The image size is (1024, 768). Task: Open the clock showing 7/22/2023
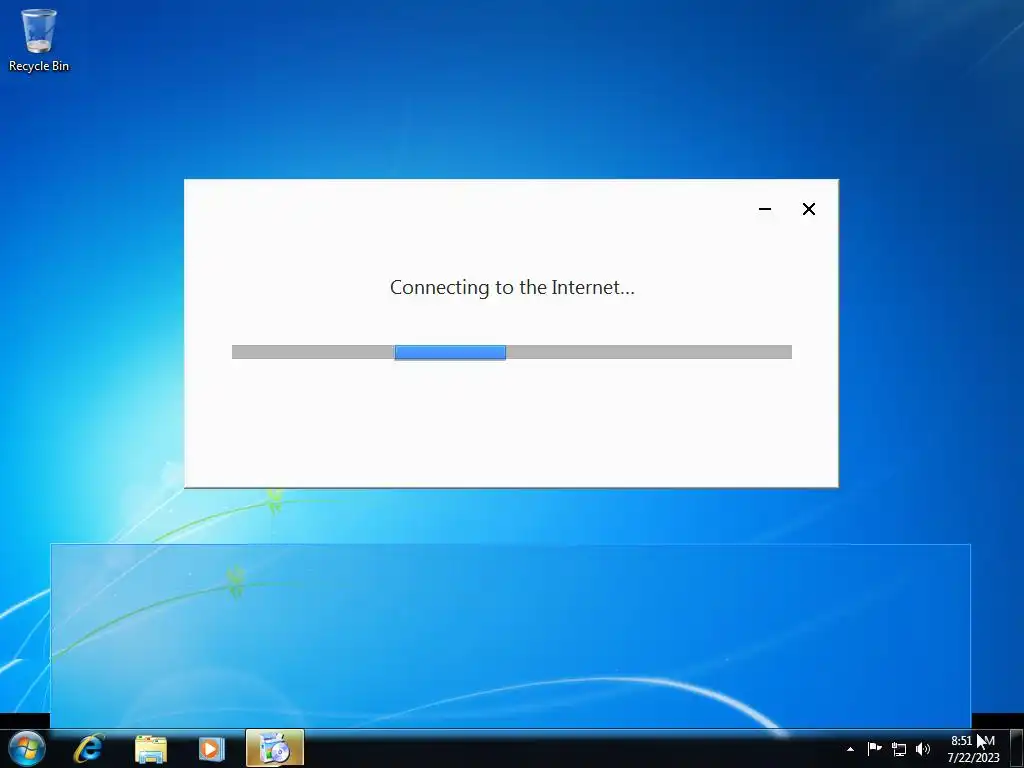point(973,749)
